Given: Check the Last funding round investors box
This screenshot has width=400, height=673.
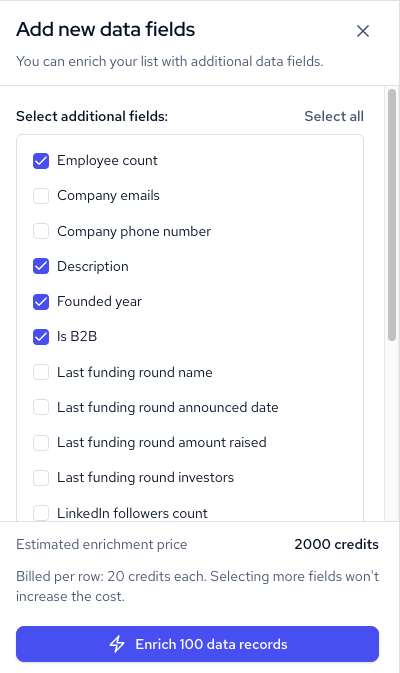Looking at the screenshot, I should pyautogui.click(x=41, y=478).
